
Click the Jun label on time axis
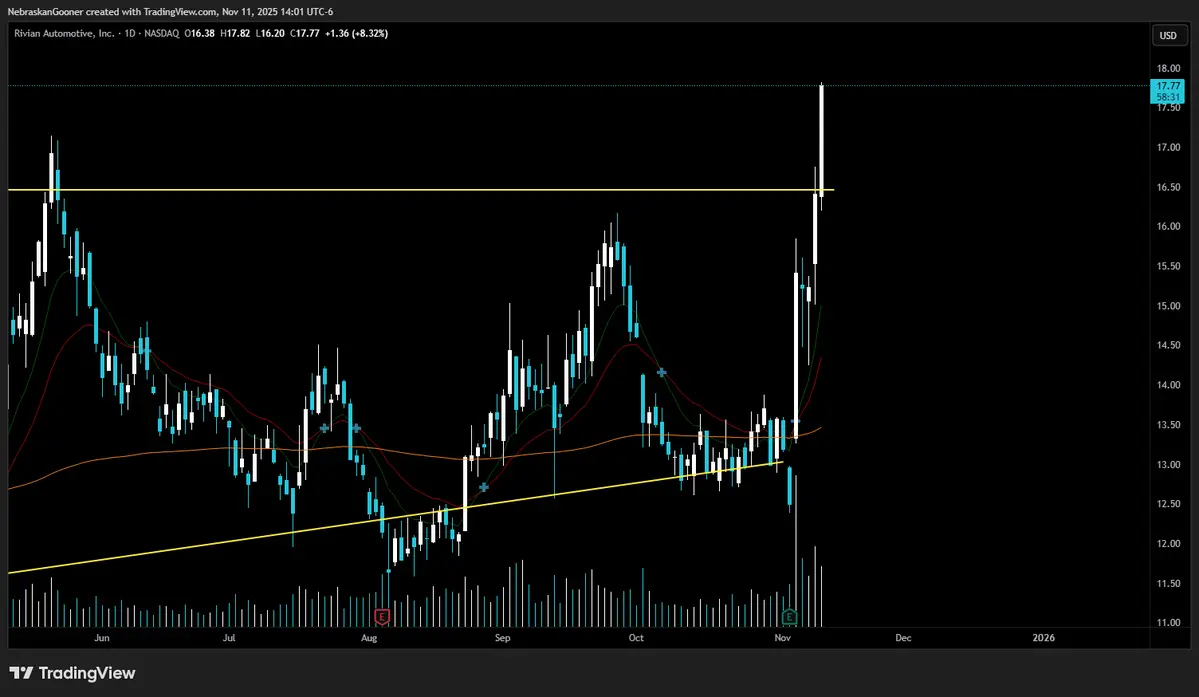tap(102, 638)
